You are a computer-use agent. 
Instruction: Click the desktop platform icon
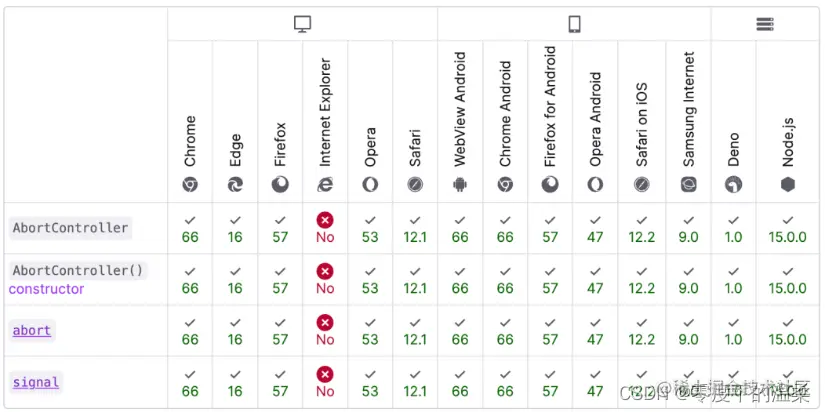[x=302, y=24]
